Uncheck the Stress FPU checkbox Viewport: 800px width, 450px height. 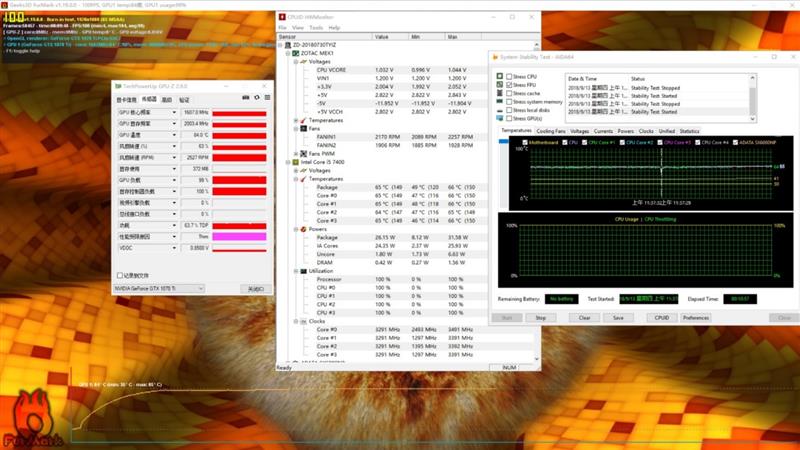[509, 85]
